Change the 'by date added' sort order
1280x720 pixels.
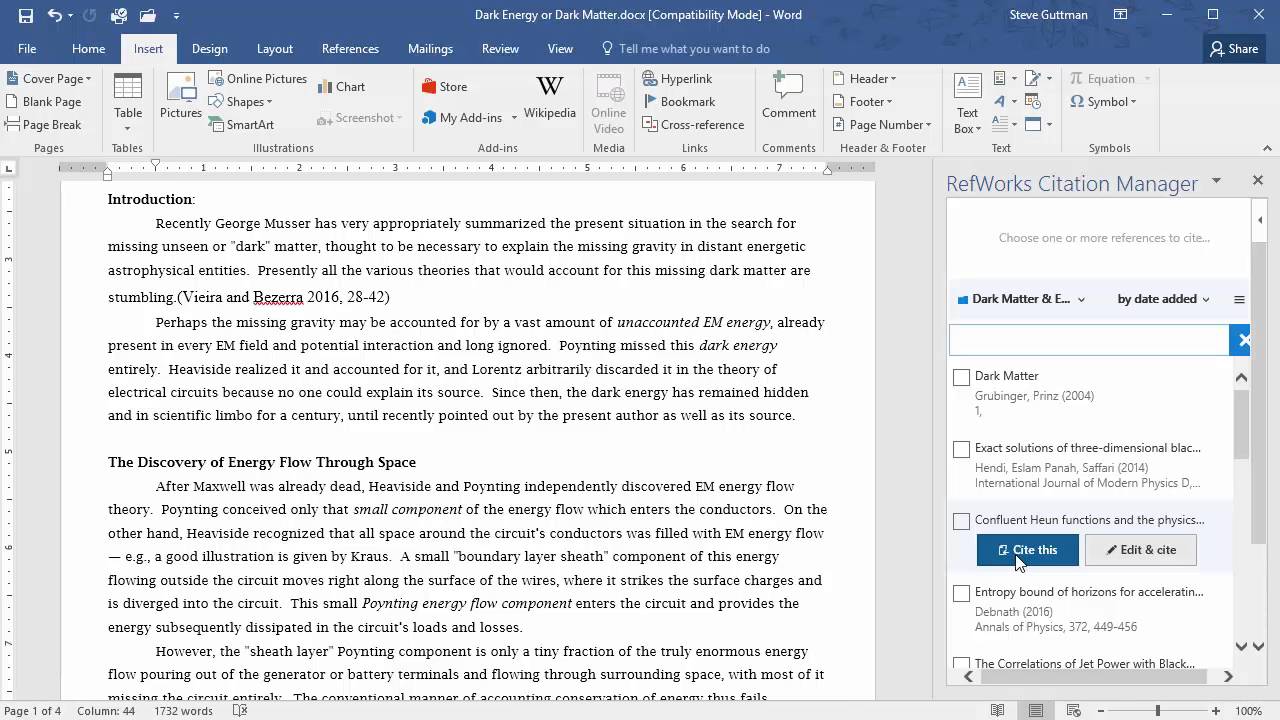pos(1163,299)
